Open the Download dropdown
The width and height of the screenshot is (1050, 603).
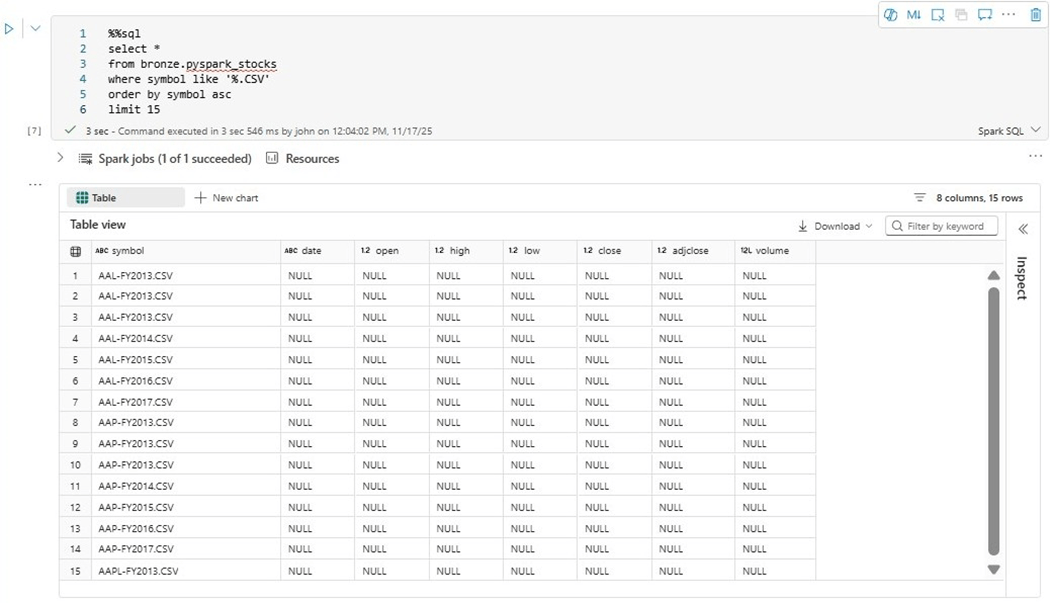click(834, 226)
